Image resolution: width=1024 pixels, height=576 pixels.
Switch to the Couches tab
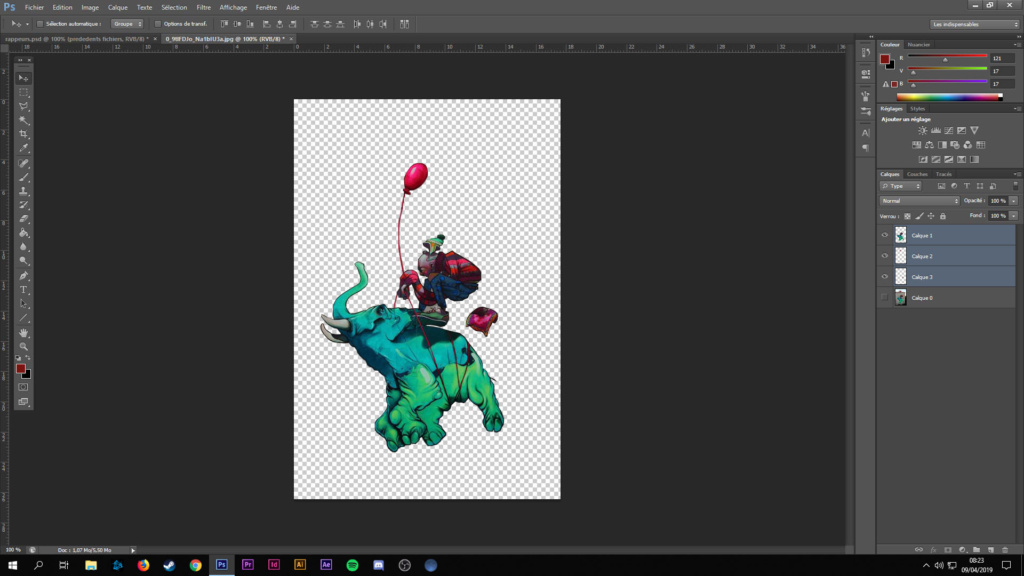917,174
